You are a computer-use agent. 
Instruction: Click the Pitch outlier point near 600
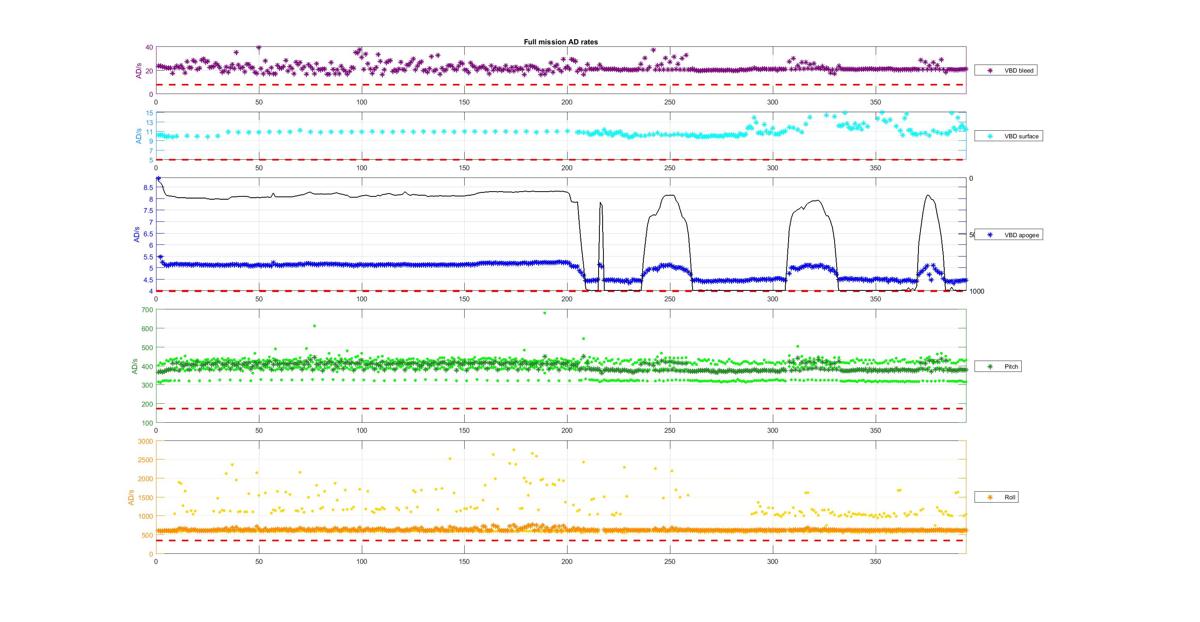click(x=314, y=325)
